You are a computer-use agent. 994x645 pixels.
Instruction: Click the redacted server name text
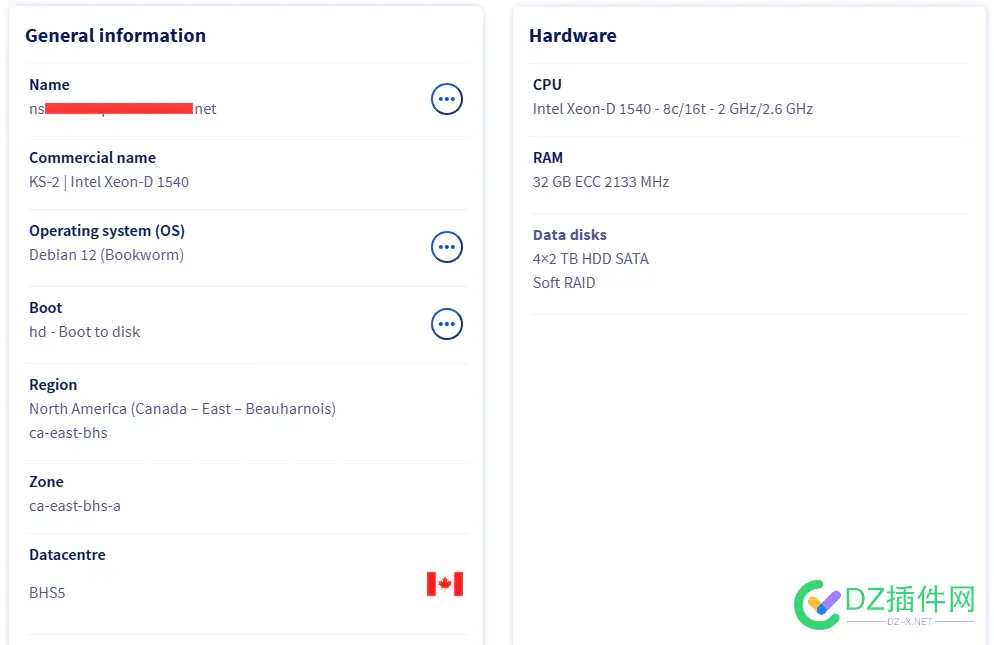pyautogui.click(x=122, y=109)
